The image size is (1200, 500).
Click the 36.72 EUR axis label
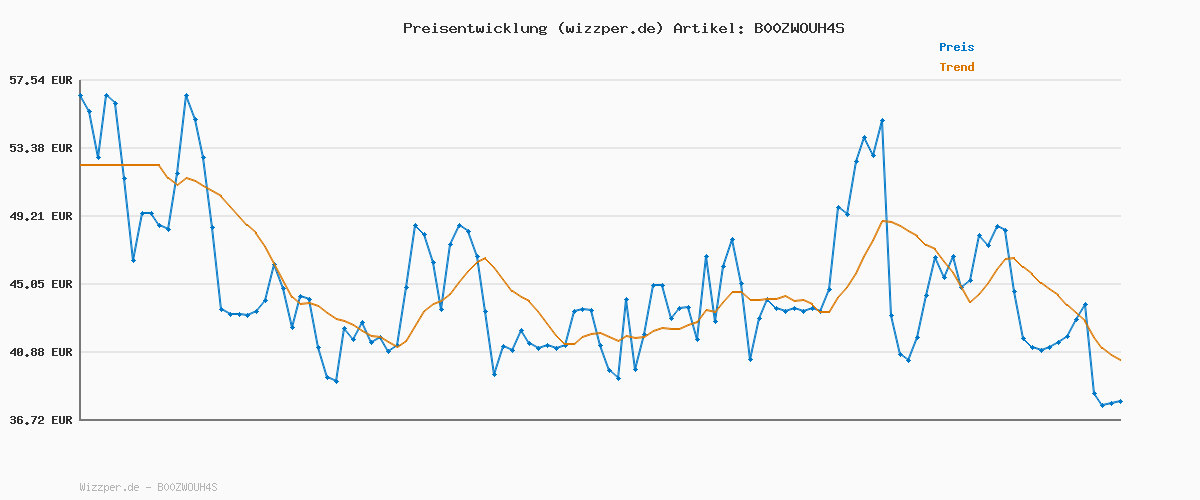pyautogui.click(x=39, y=420)
